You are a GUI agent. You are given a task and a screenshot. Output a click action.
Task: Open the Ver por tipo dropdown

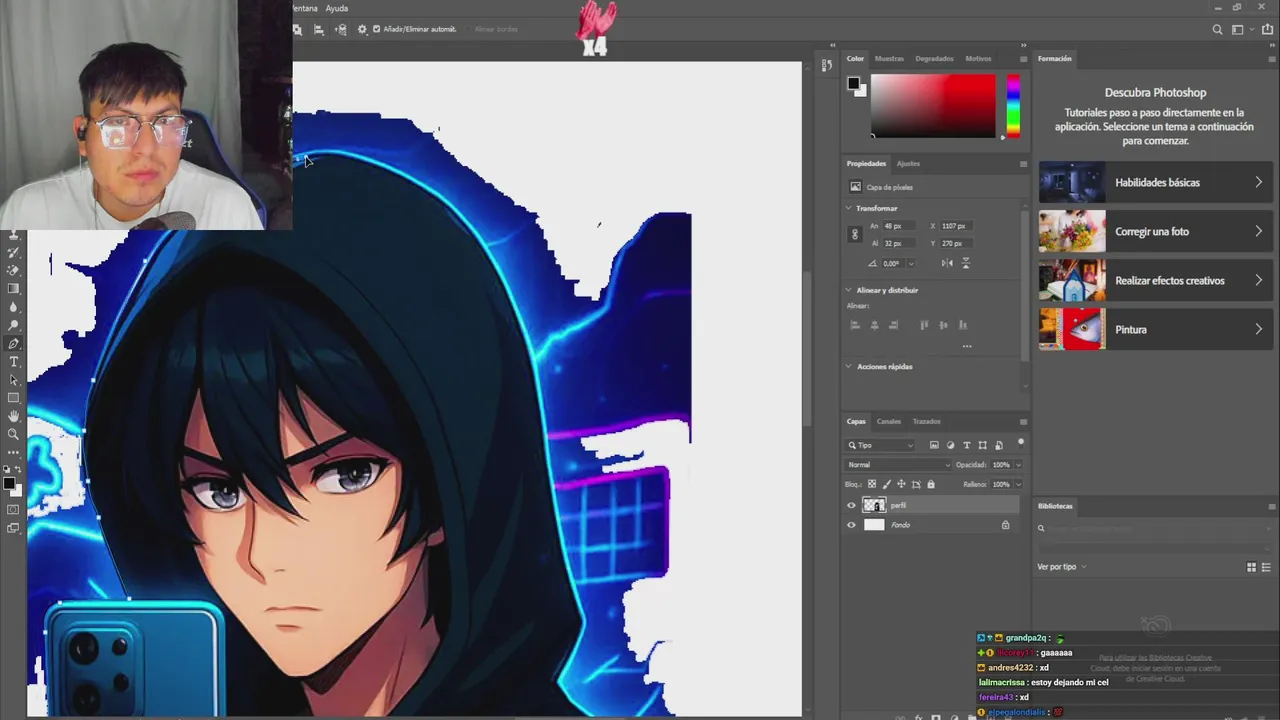pos(1061,567)
